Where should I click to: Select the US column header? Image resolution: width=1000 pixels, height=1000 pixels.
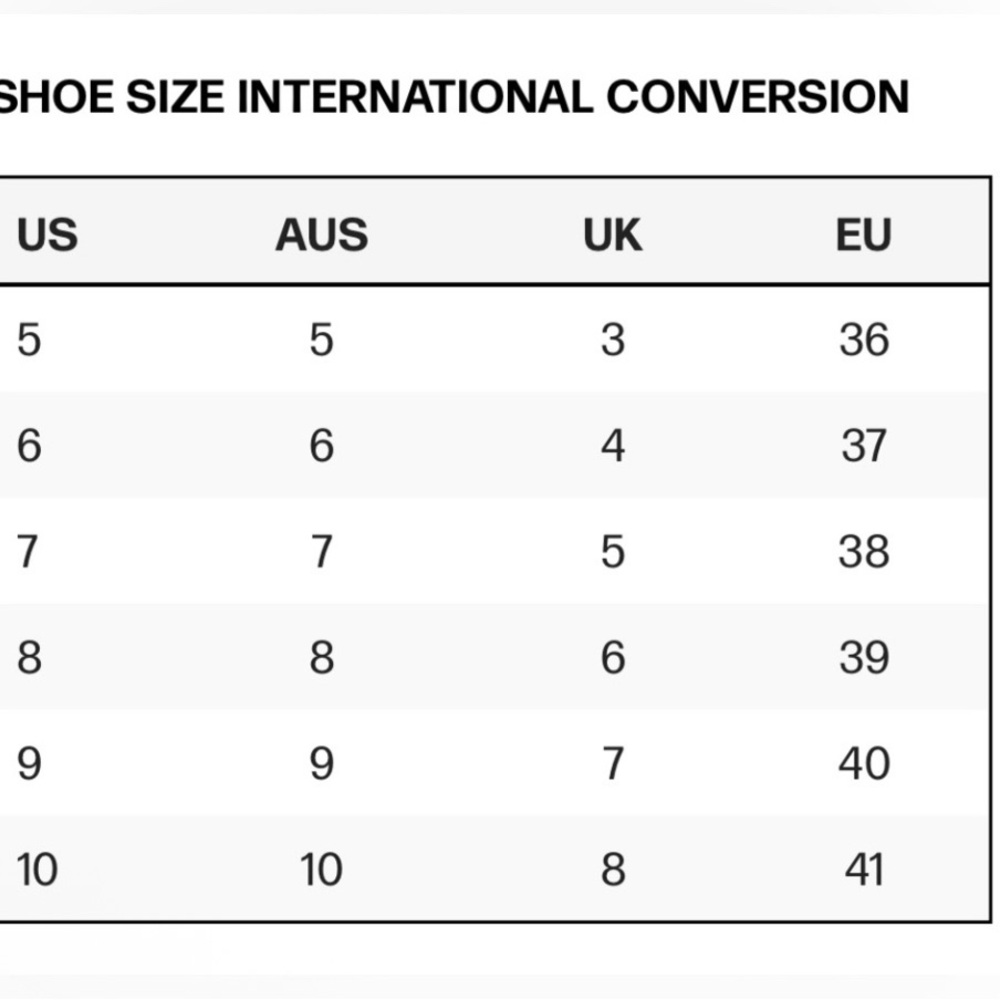coord(47,235)
